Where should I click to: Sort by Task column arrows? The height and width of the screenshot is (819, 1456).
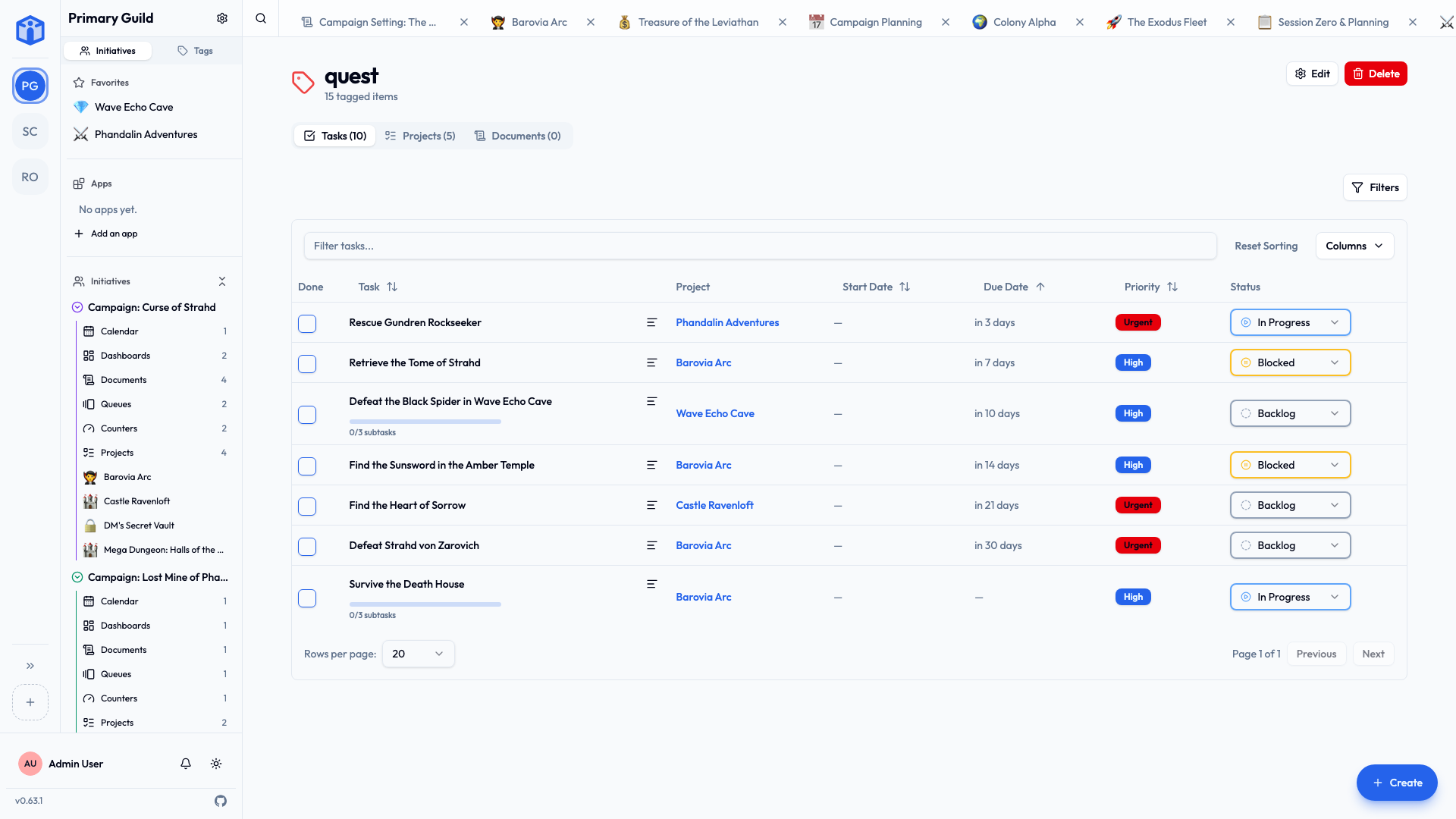tap(392, 287)
